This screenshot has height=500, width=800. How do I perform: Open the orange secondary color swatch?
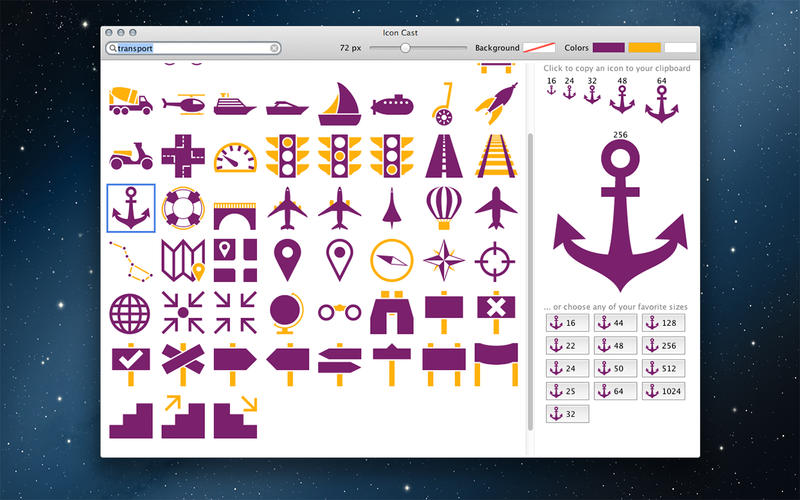coord(644,47)
